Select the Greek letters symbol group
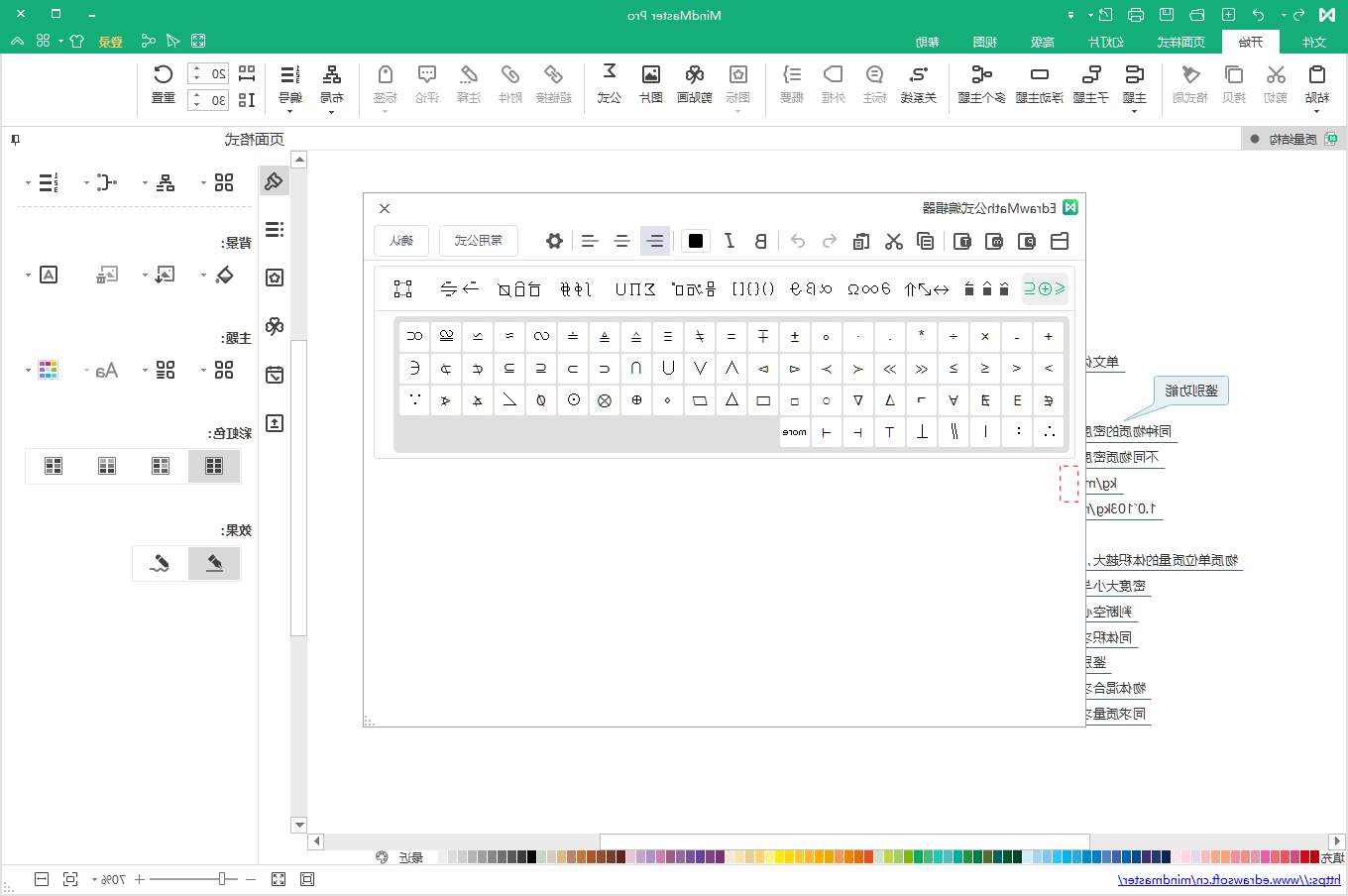 pos(811,288)
